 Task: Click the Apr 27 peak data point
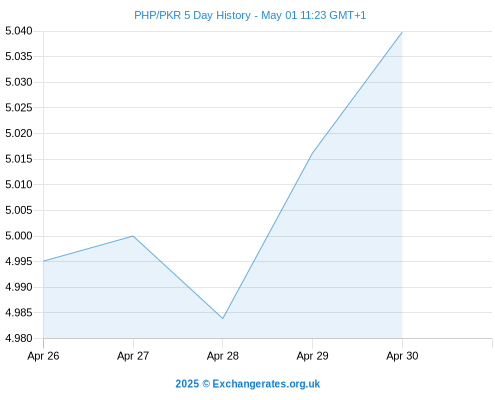tap(133, 236)
